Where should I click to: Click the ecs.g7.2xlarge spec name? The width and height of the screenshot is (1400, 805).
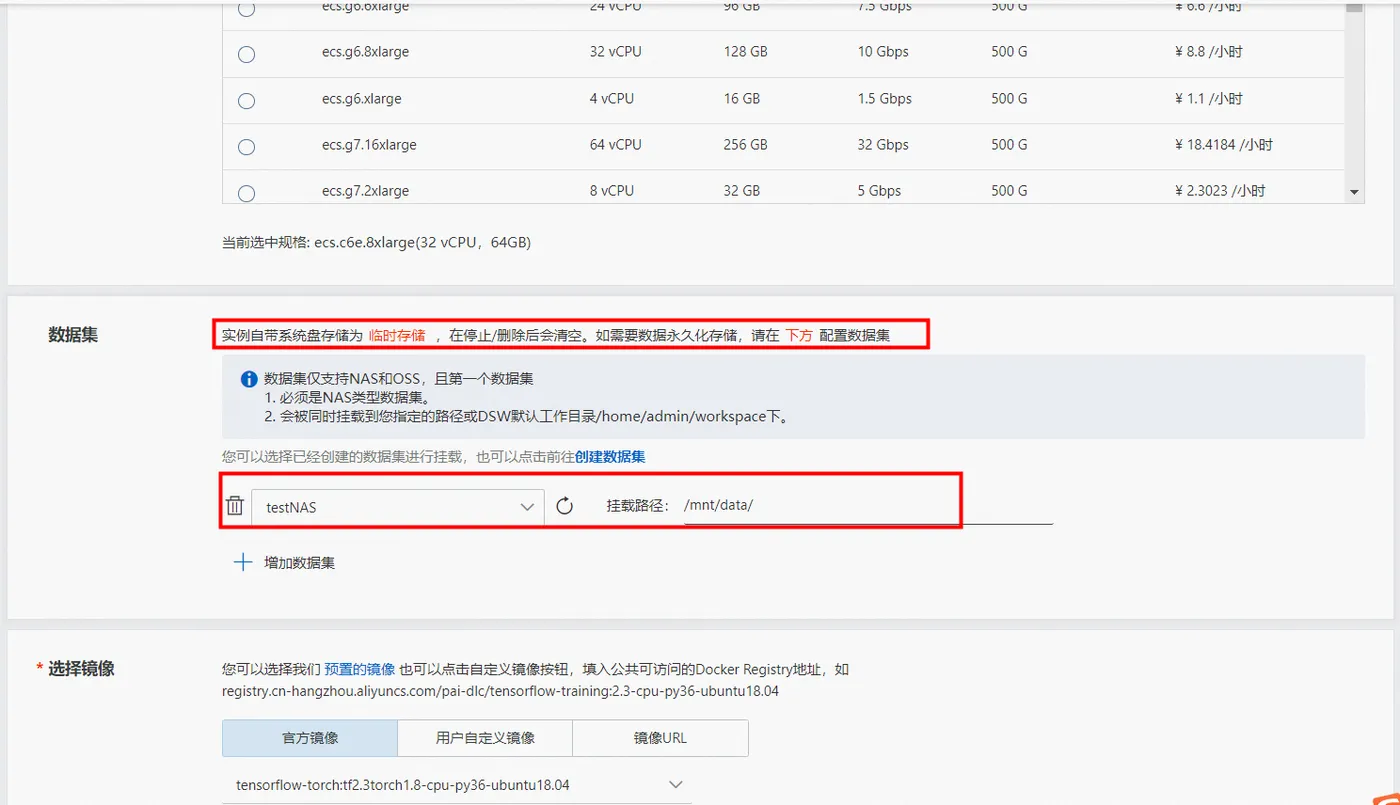click(x=365, y=191)
